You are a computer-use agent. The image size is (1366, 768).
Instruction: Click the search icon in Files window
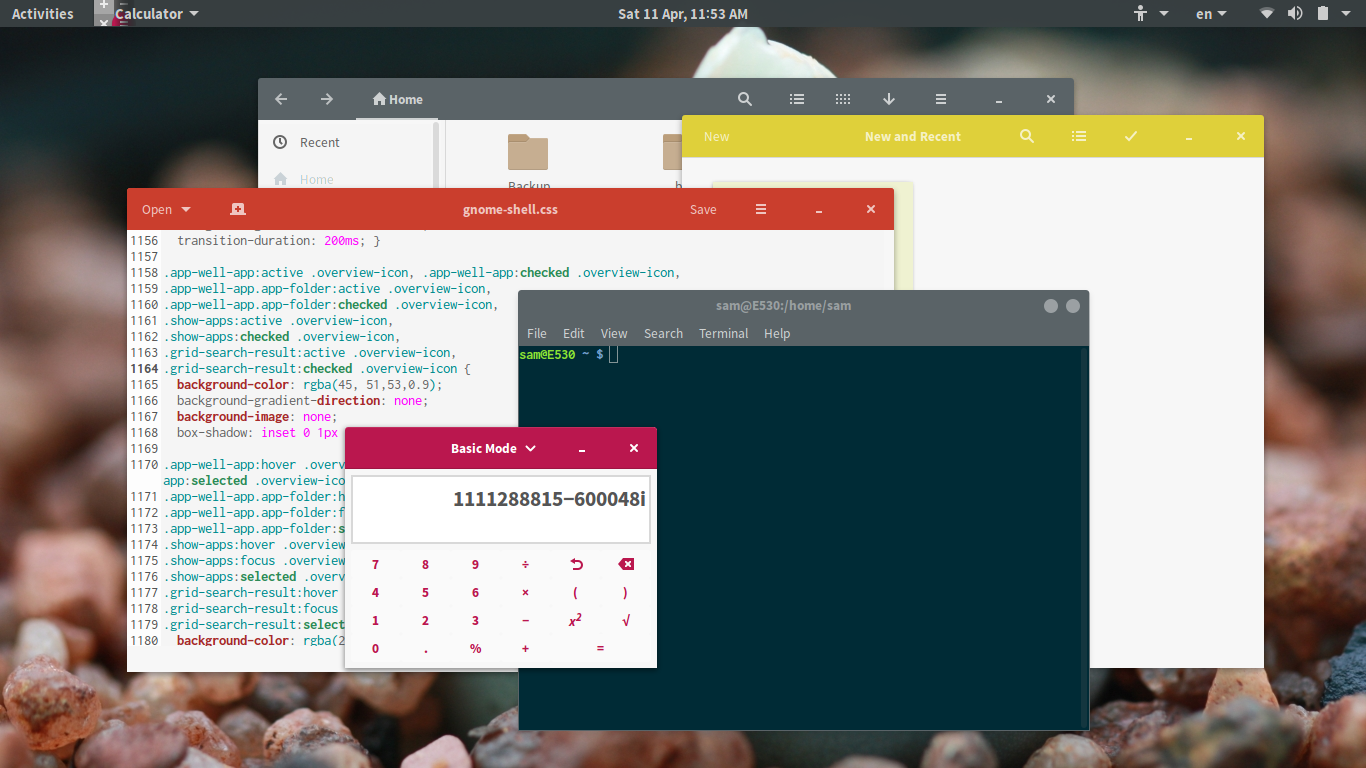pyautogui.click(x=745, y=99)
